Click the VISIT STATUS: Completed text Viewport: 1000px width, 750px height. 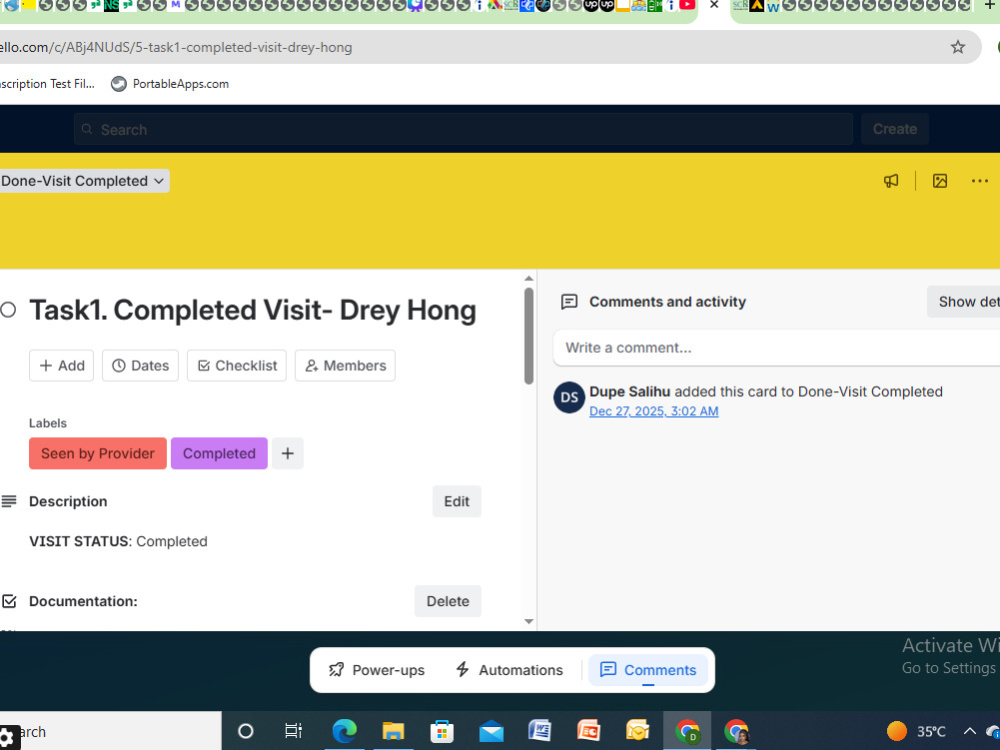118,541
